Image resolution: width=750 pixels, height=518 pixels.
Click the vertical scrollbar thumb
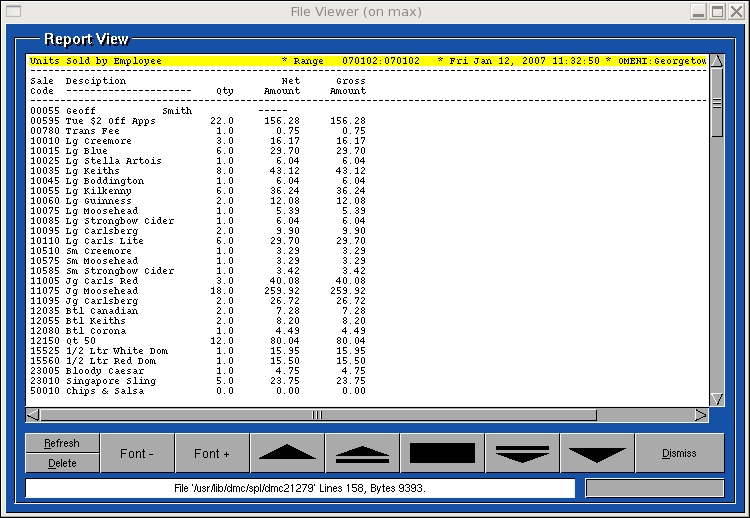pos(717,102)
